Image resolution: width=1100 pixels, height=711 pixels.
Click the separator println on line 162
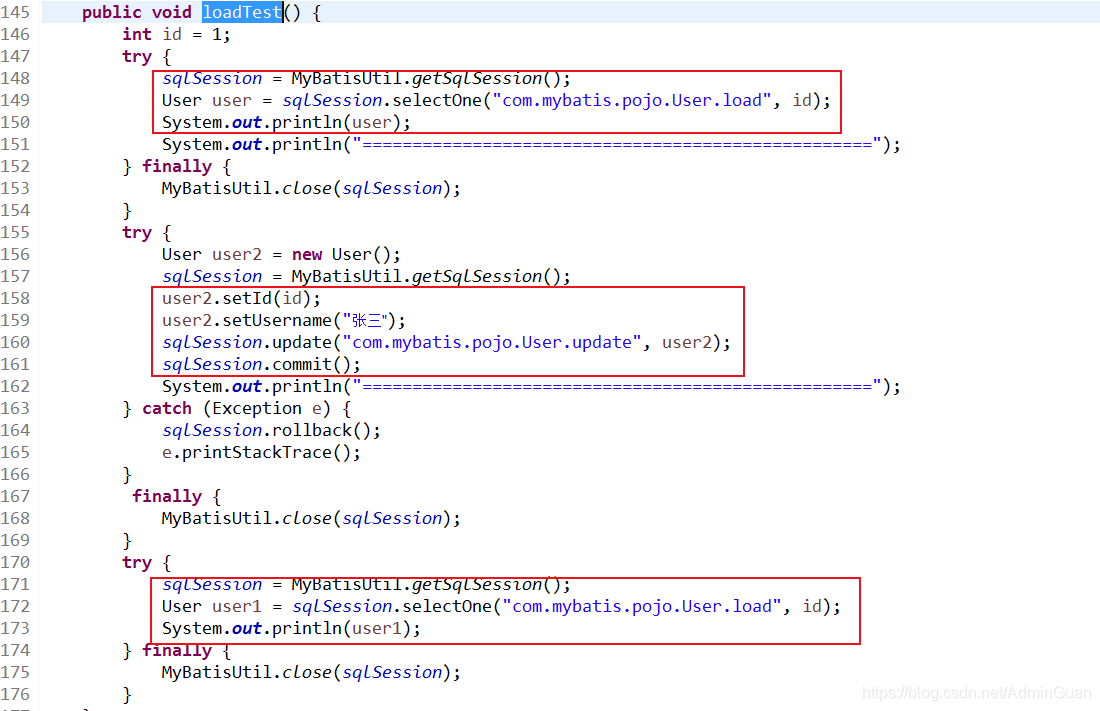pos(531,387)
